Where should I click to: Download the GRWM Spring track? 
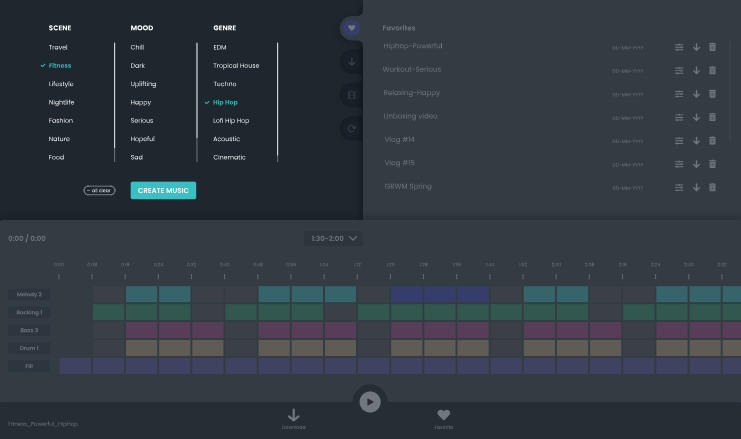(696, 187)
